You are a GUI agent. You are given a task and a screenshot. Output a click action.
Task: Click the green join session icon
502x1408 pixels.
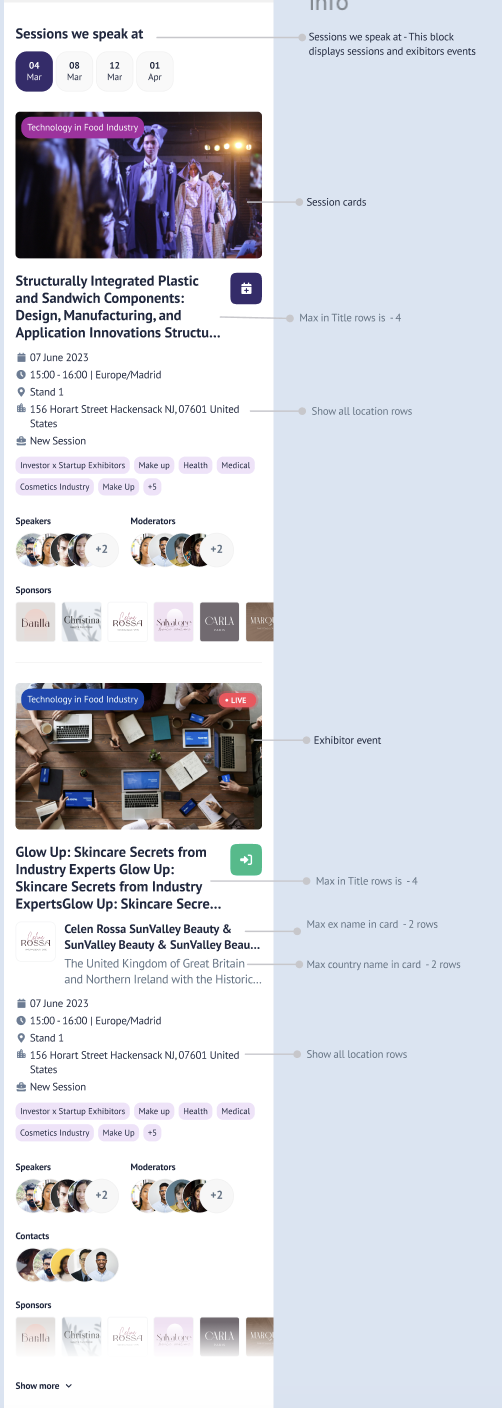pos(246,860)
